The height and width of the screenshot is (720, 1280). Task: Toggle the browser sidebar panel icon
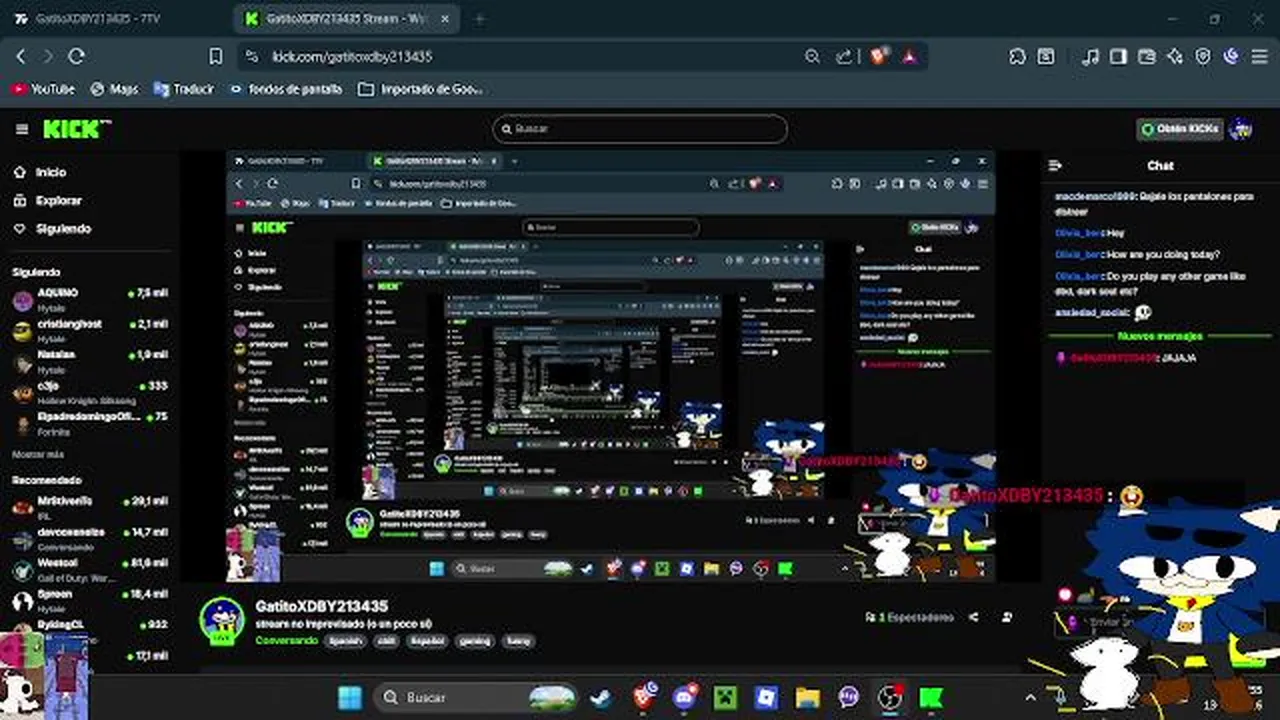pyautogui.click(x=1119, y=57)
